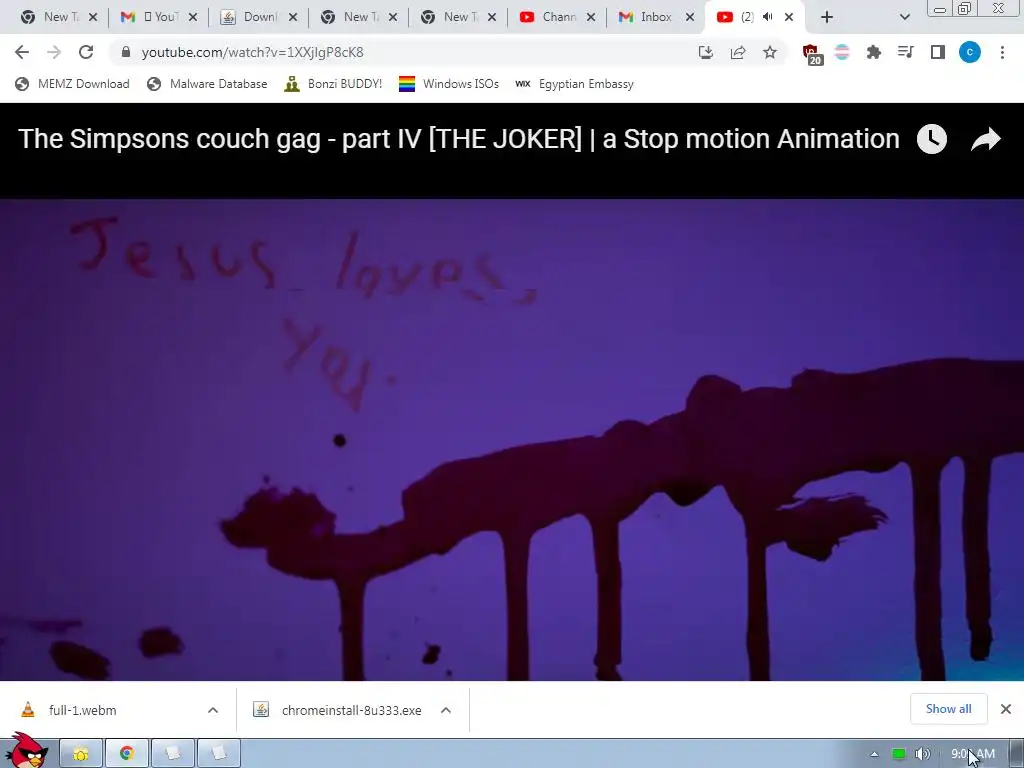
Task: Click the Chrome taskbar icon
Action: tap(127, 754)
